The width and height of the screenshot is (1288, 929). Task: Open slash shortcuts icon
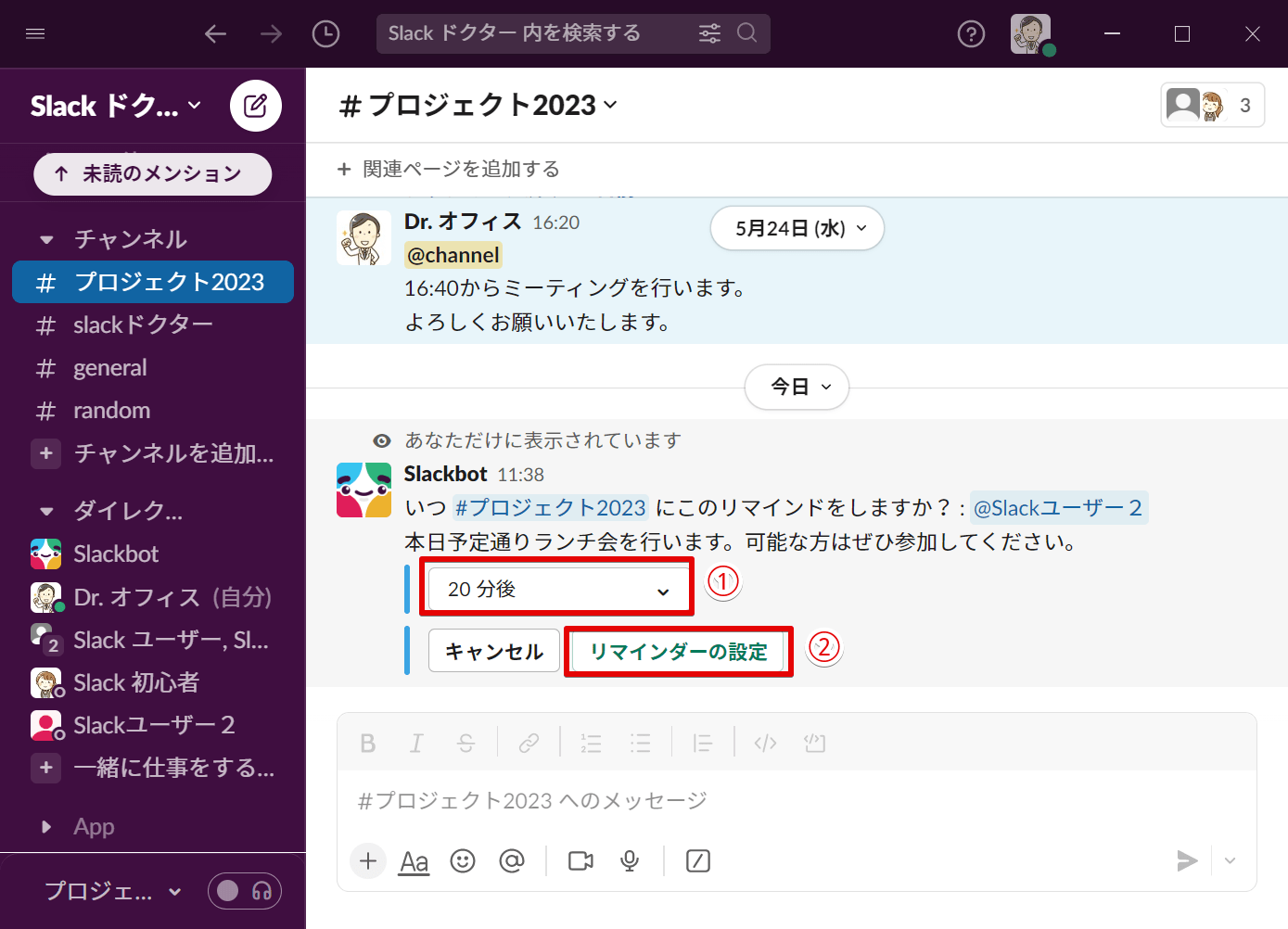click(x=698, y=861)
